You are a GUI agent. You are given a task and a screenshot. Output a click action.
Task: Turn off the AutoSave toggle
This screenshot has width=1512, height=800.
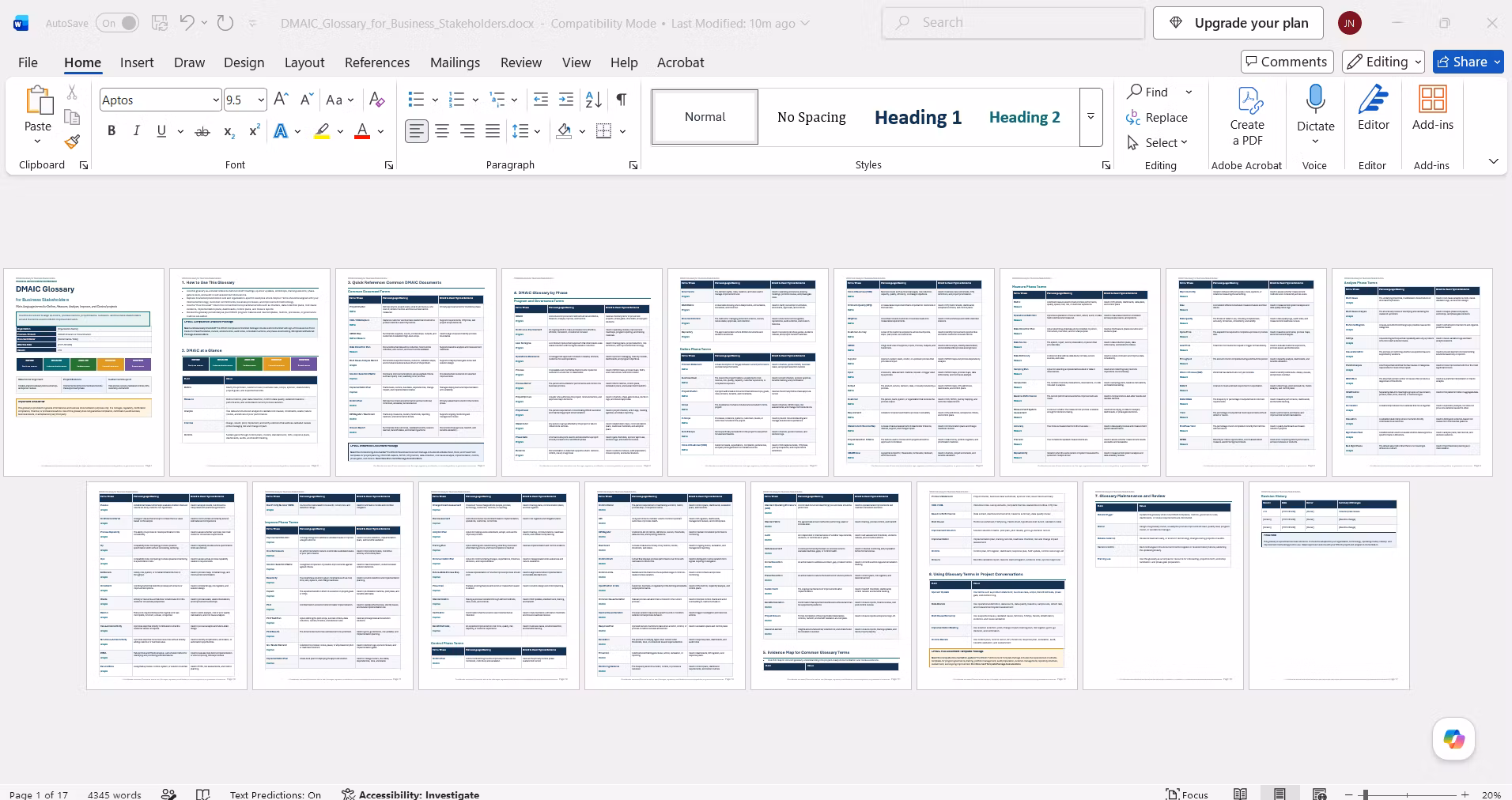[117, 23]
